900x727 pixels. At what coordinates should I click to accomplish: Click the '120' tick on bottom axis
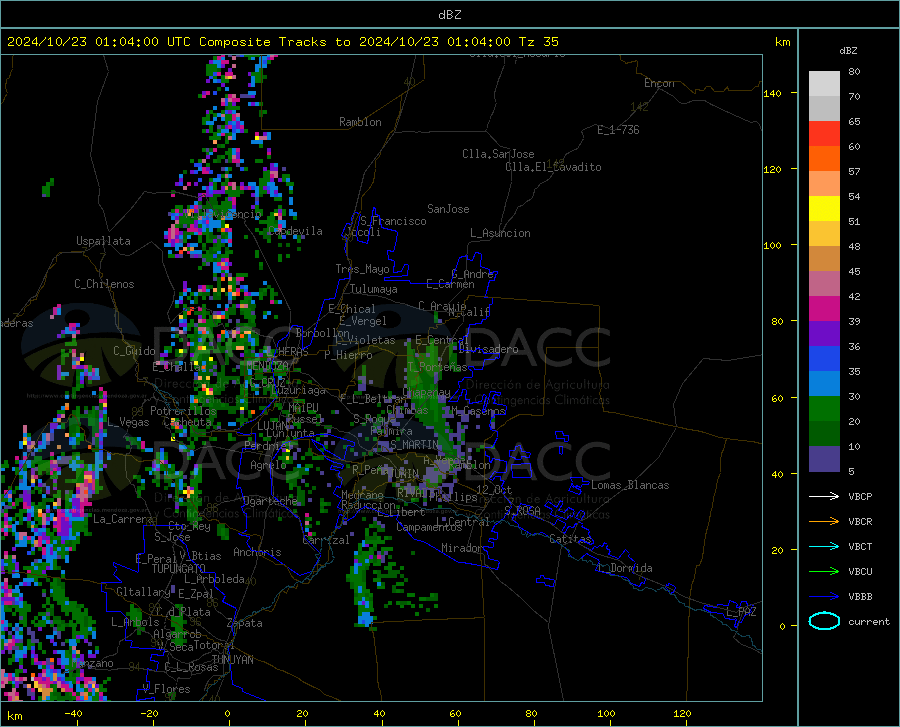click(x=682, y=713)
